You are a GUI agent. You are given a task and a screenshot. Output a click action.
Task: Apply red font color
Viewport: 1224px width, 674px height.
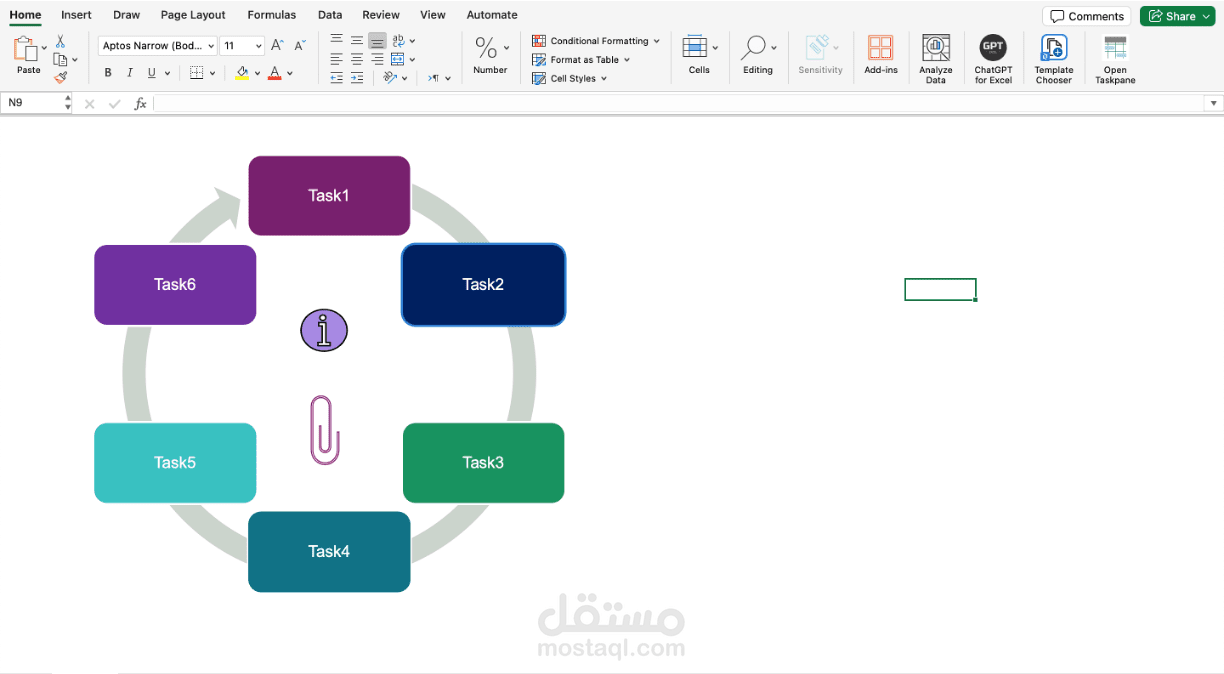click(275, 73)
